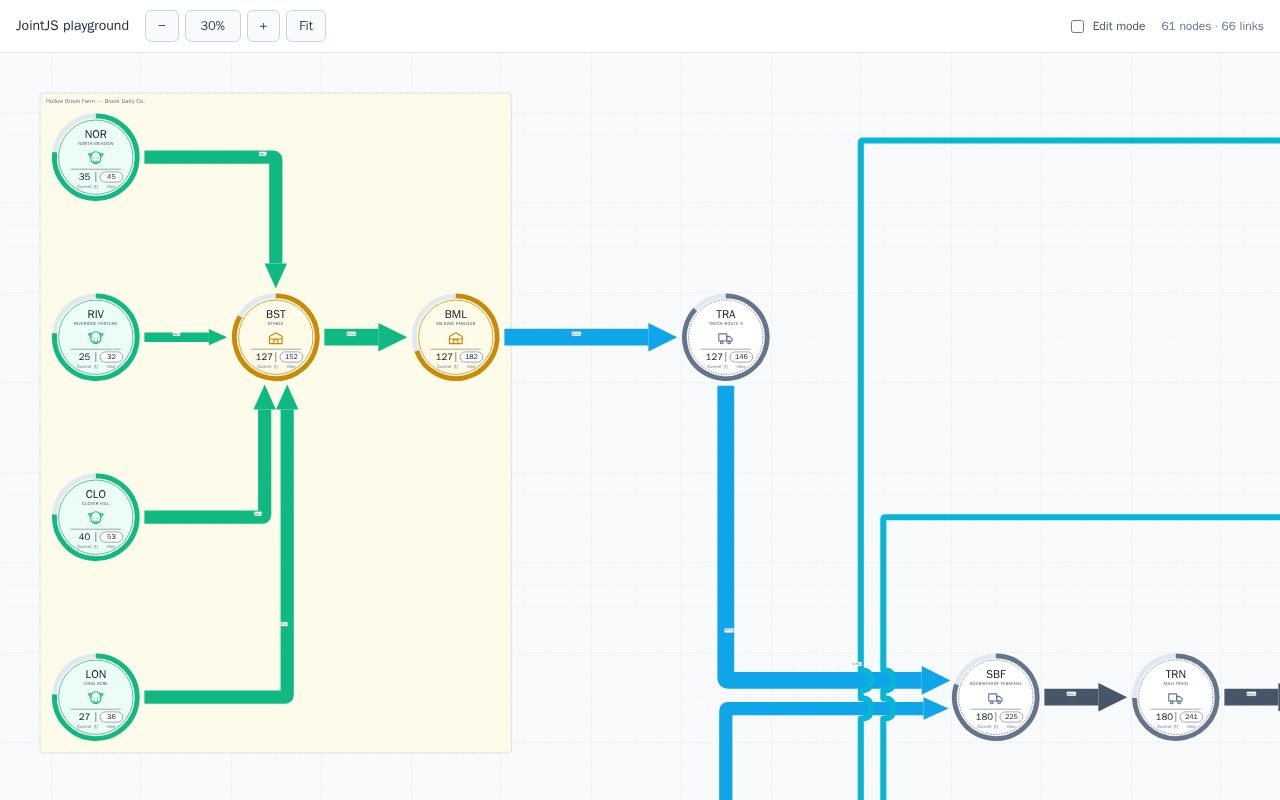This screenshot has height=800, width=1280.
Task: Select the CLO node title
Action: 96,494
